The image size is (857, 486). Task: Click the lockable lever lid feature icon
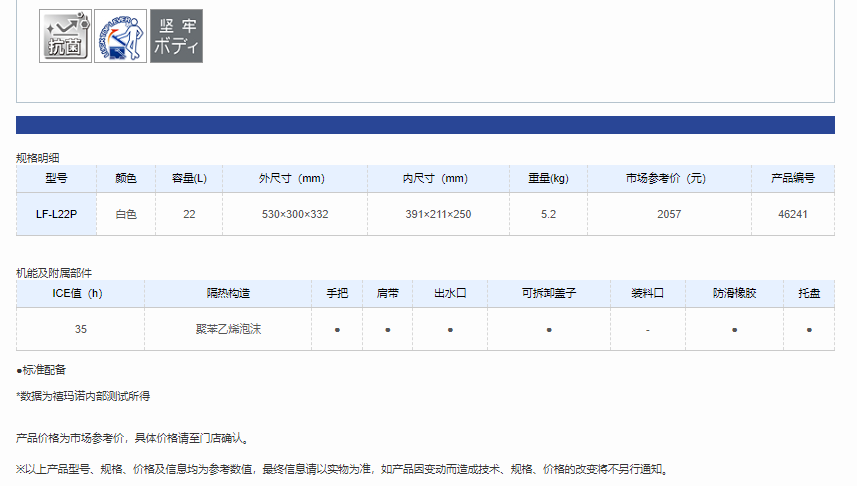coord(120,36)
